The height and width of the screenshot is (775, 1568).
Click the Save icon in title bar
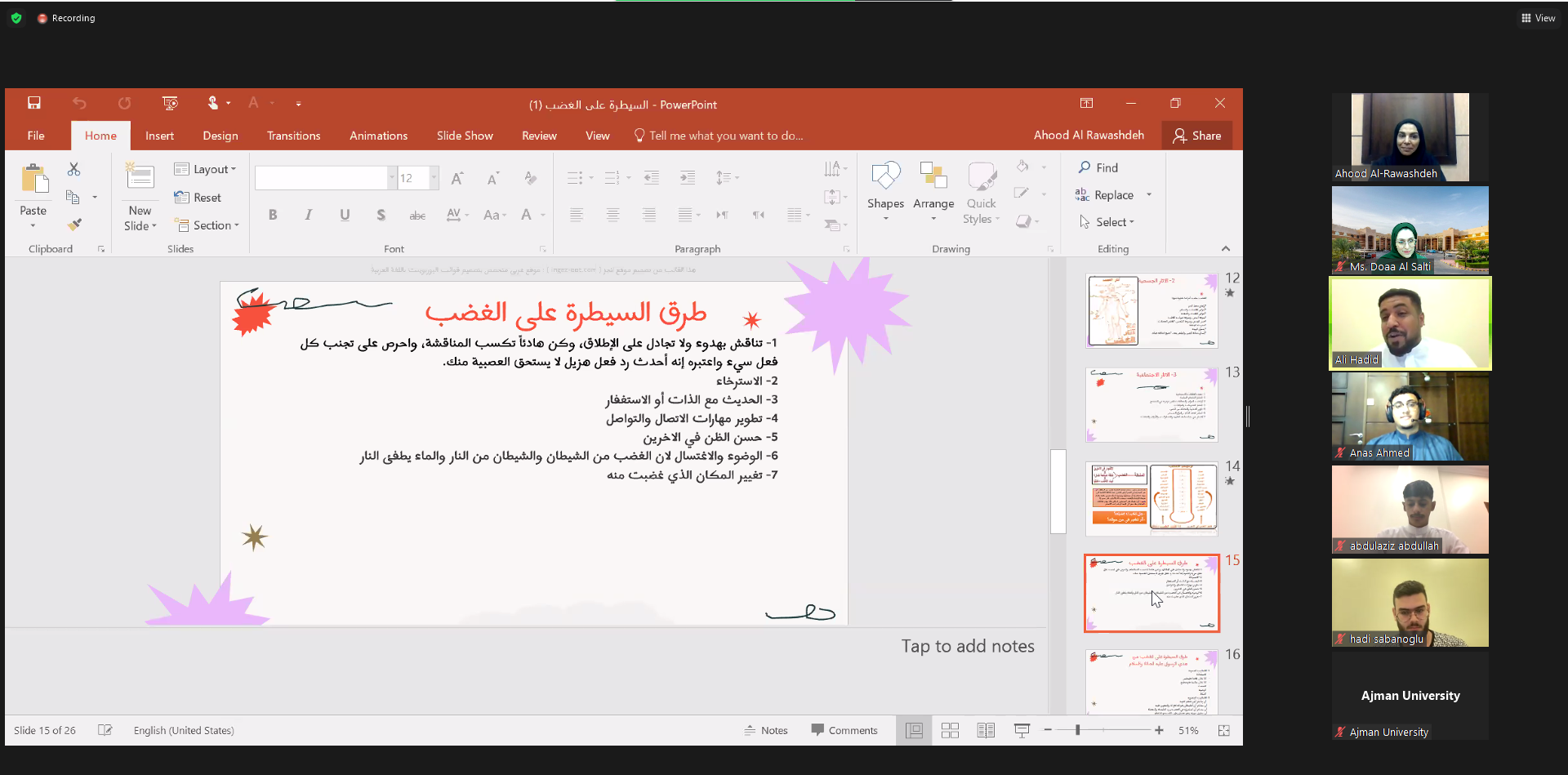coord(33,103)
